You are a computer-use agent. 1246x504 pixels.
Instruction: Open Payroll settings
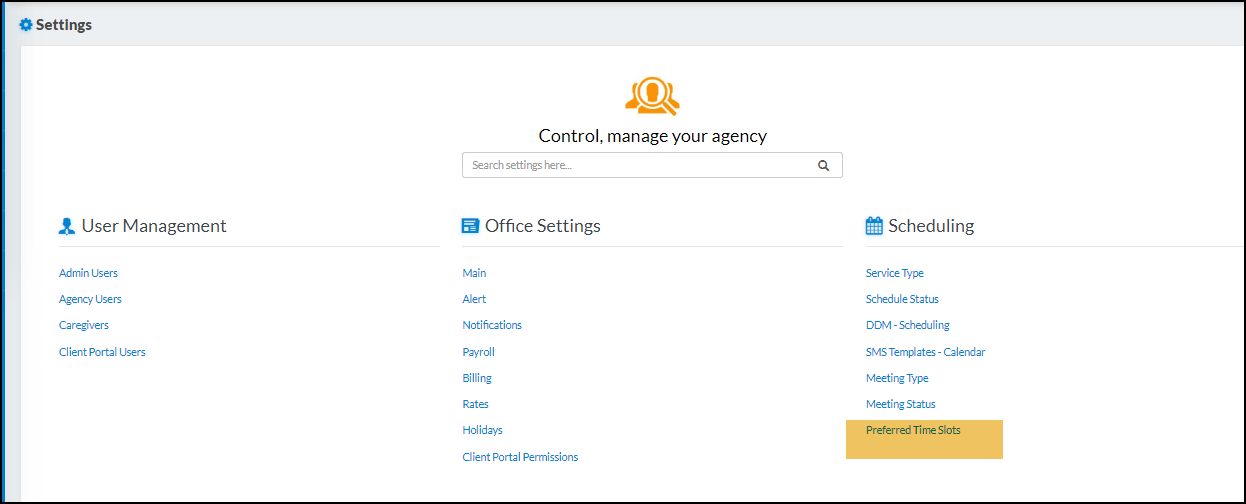tap(478, 352)
